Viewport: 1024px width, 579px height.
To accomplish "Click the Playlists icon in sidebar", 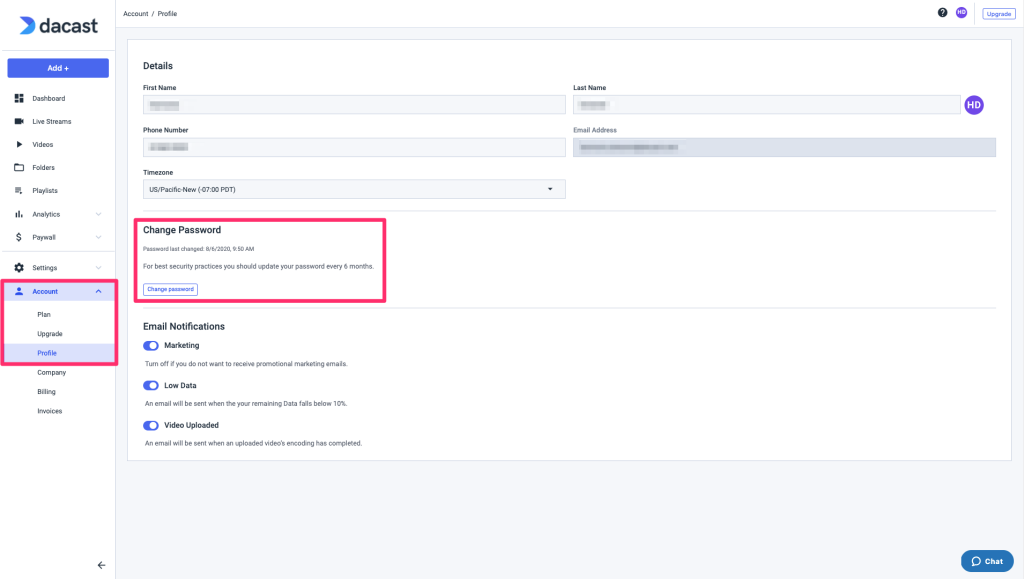I will [19, 190].
